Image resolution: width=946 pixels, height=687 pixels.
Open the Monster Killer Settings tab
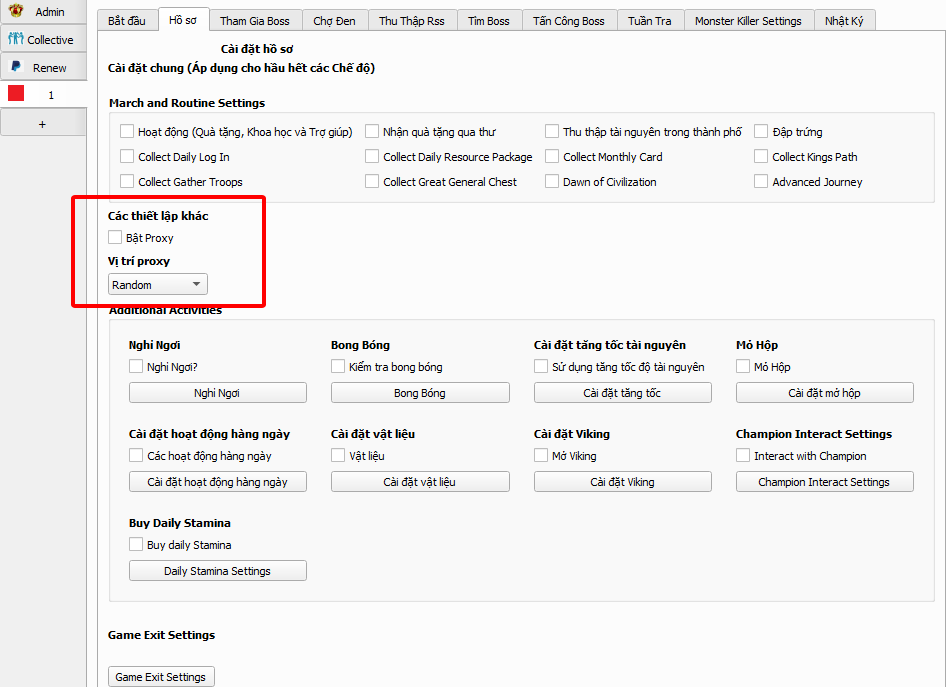[747, 21]
